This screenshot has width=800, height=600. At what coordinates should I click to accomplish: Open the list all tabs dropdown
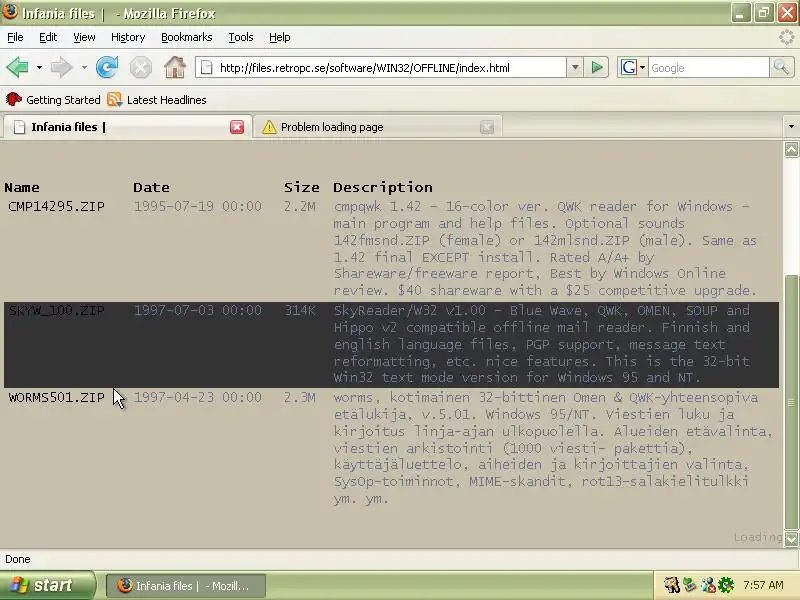pyautogui.click(x=791, y=127)
